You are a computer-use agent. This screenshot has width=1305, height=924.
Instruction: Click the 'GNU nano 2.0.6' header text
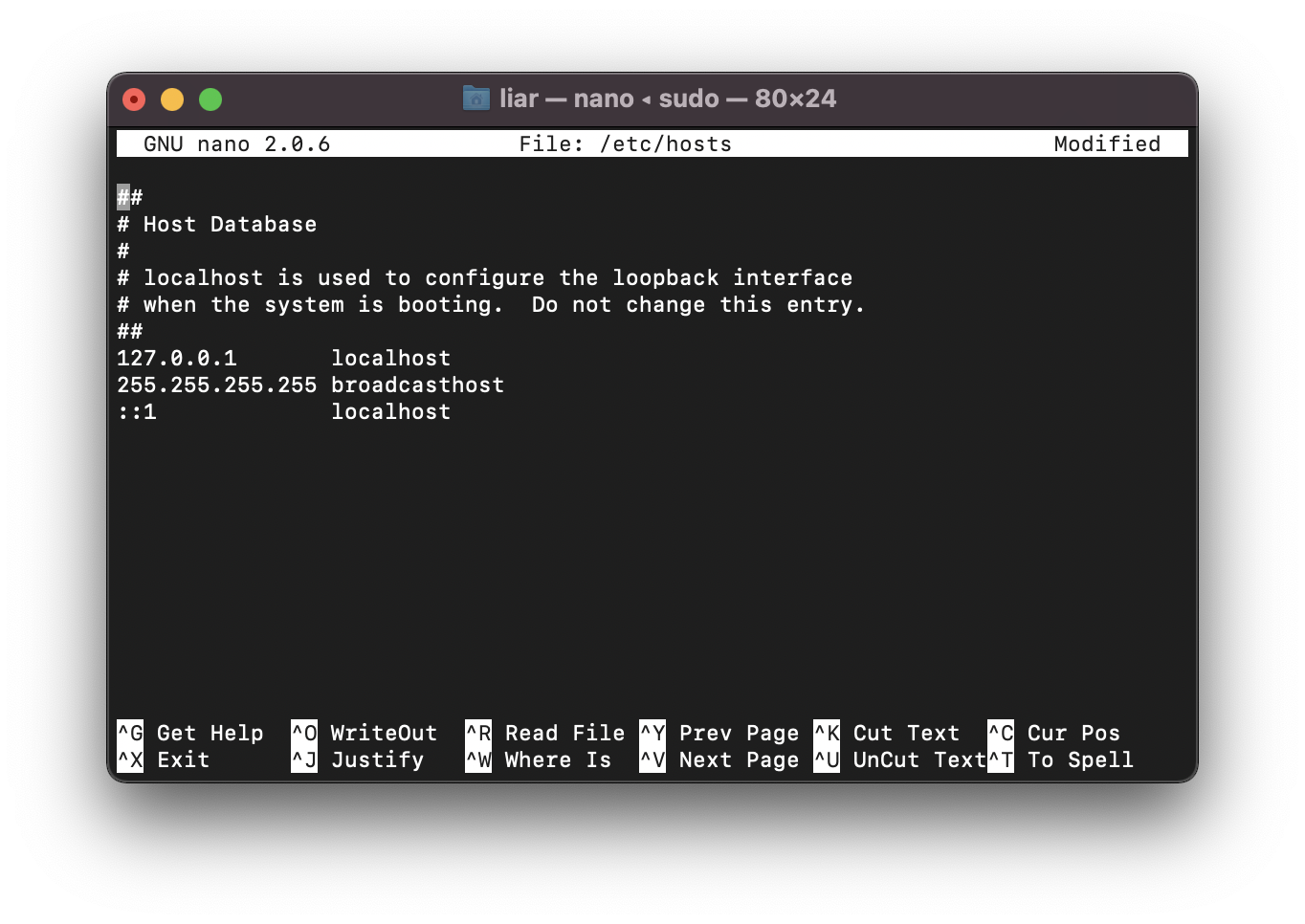coord(236,143)
